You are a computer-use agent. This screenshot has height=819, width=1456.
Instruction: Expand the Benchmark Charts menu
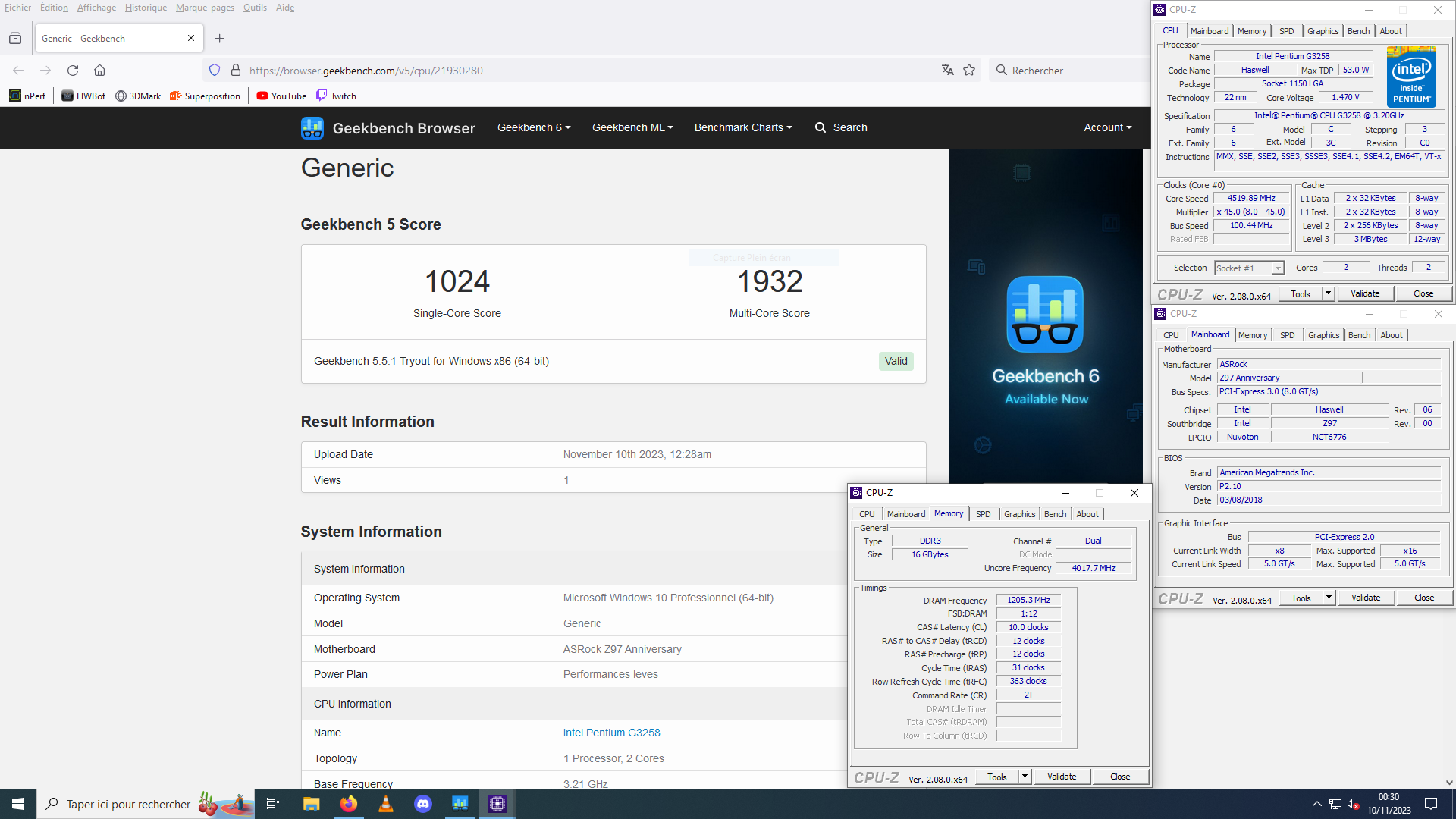(x=743, y=127)
